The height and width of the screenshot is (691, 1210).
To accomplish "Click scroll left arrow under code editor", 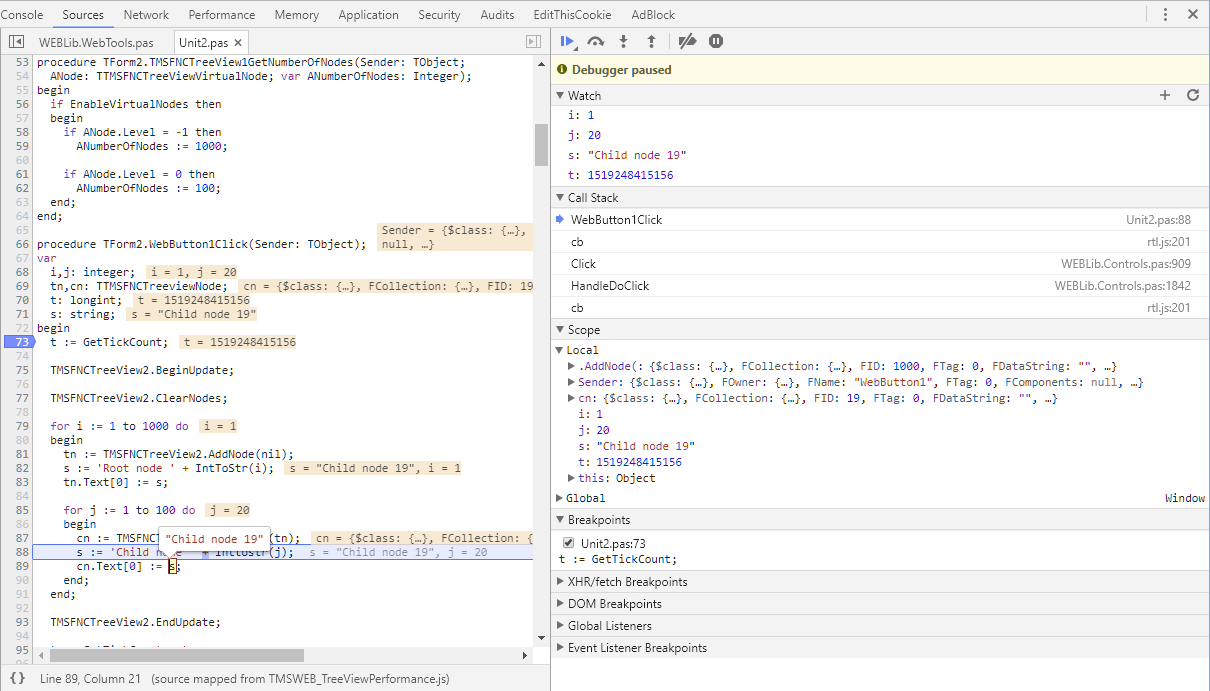I will (x=40, y=656).
